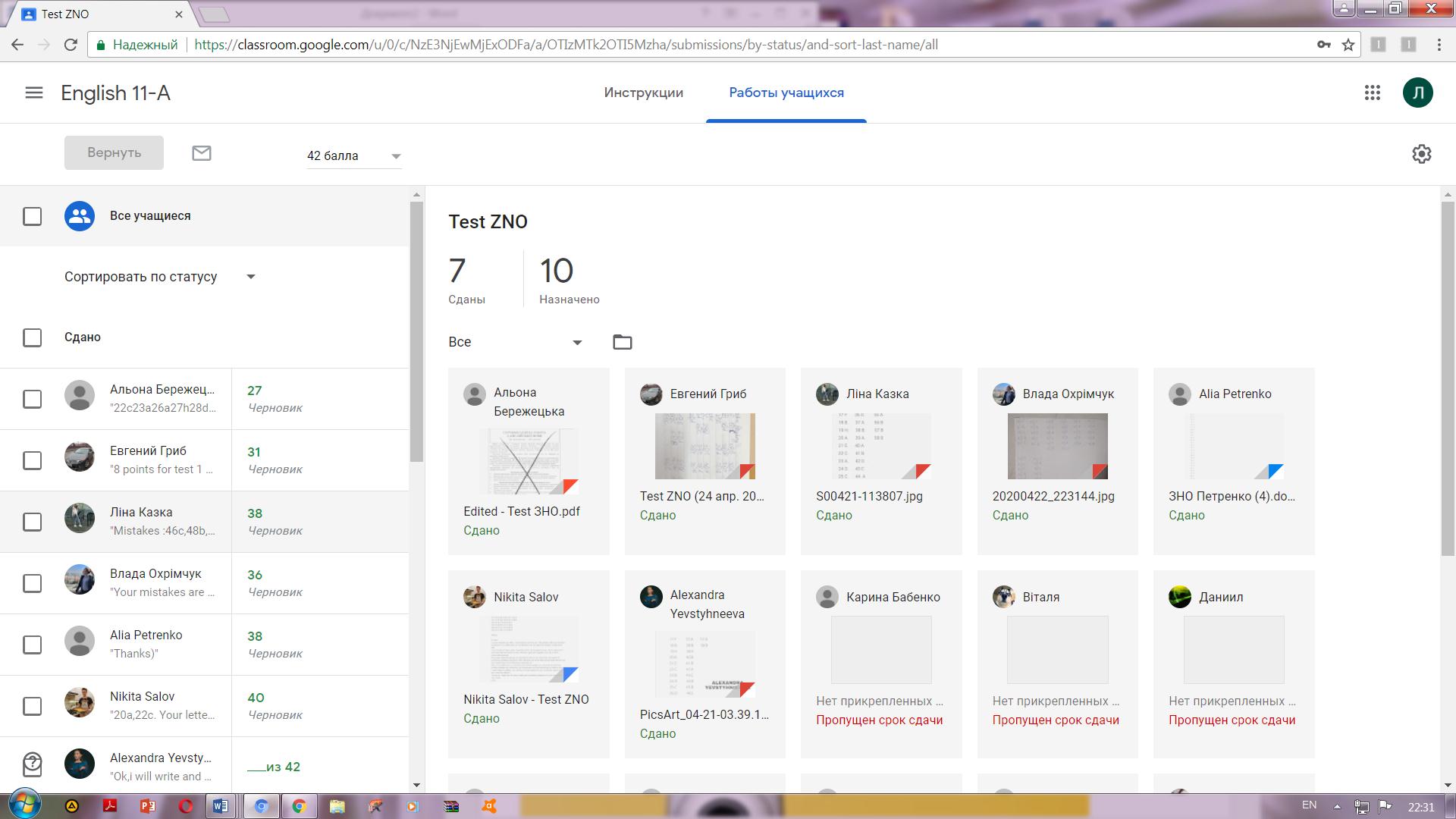The image size is (1456, 819).
Task: Open the 42 балла points dropdown
Action: coord(353,156)
